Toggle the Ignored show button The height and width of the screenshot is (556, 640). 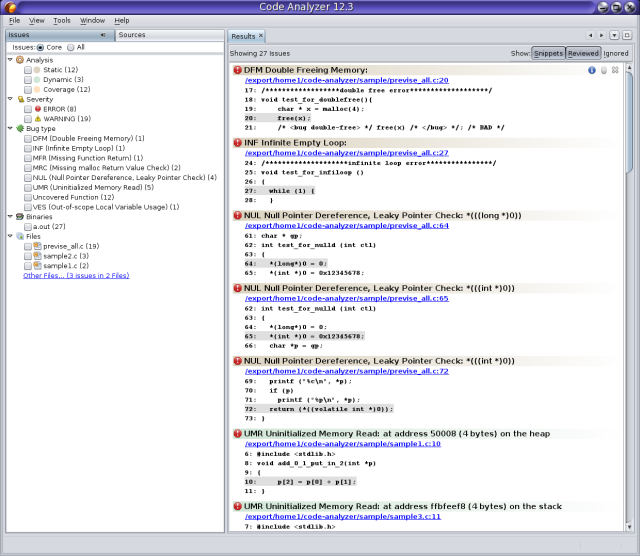616,53
